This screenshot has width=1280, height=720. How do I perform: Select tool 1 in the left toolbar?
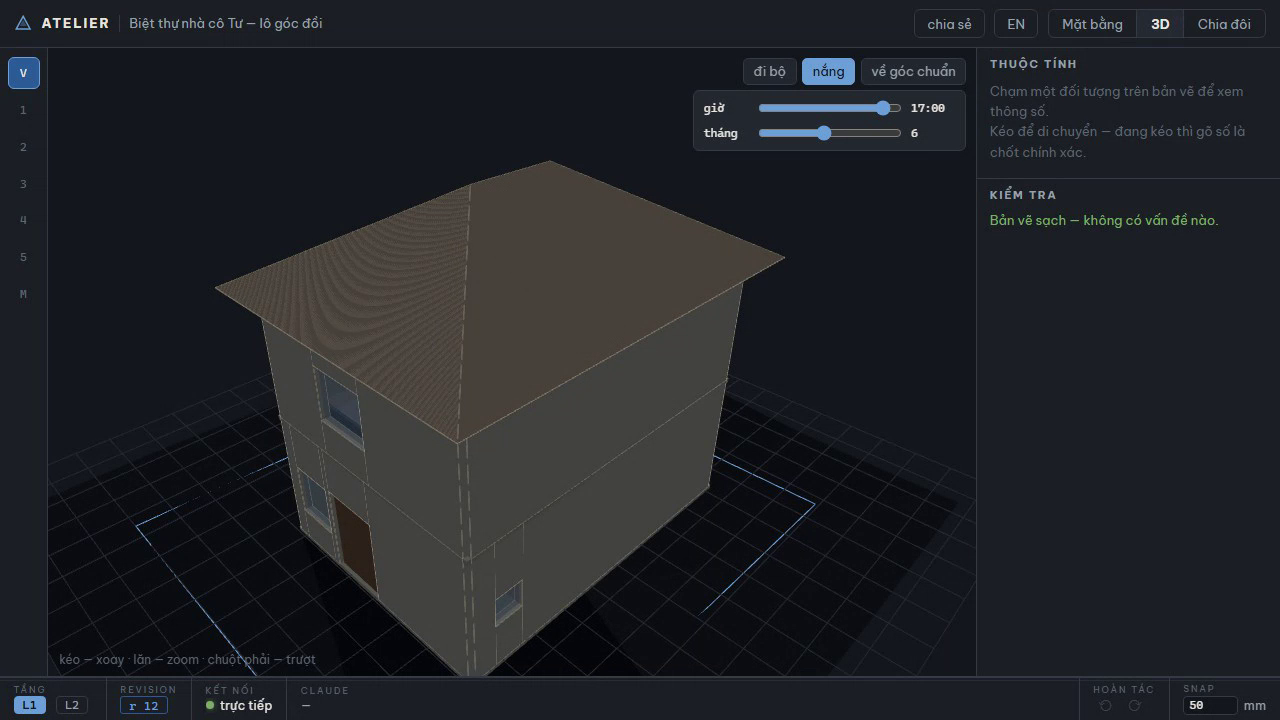pyautogui.click(x=24, y=110)
